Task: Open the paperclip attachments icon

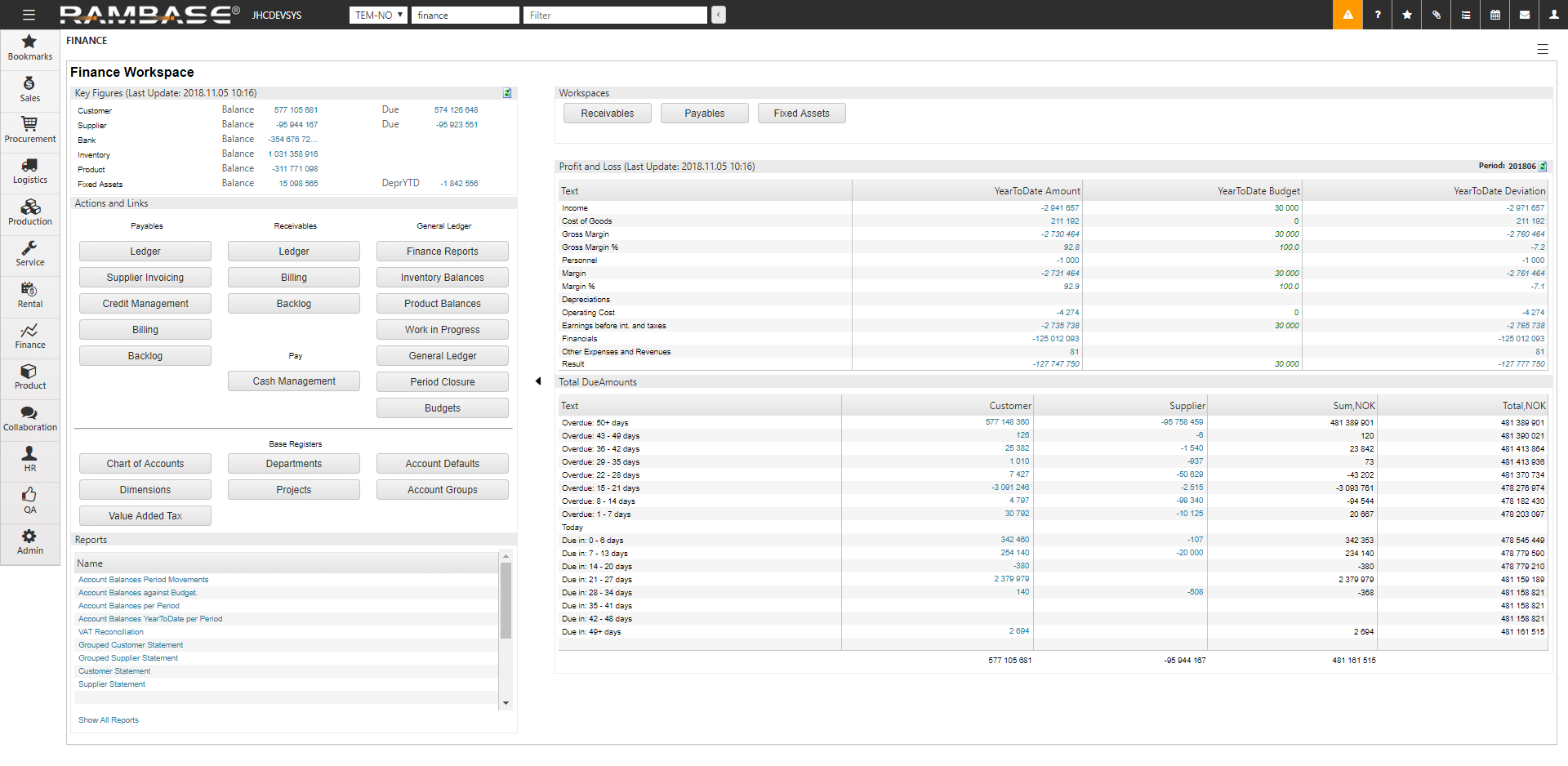Action: [1437, 15]
